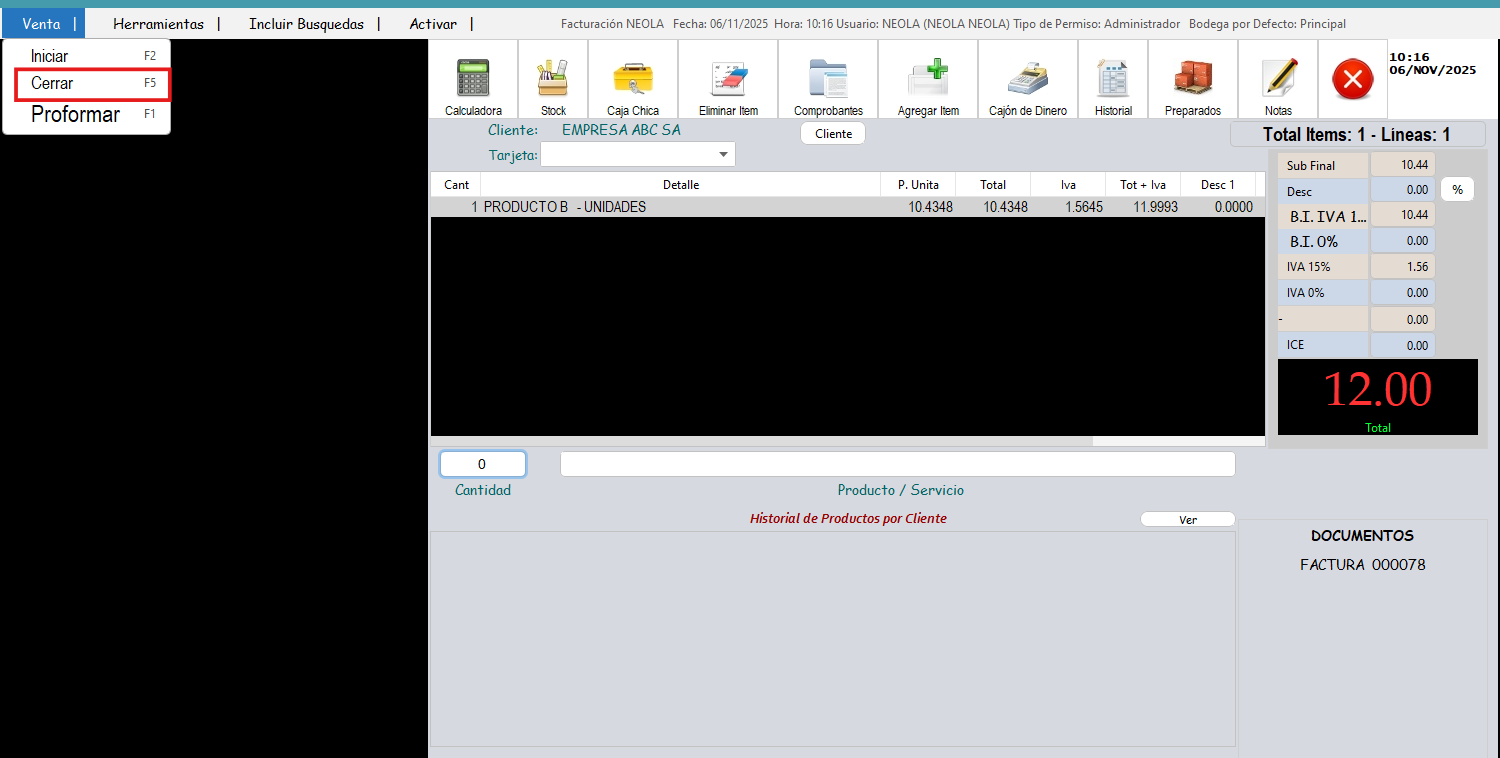Viewport: 1500px width, 758px height.
Task: Focus the Producto / Servicio input field
Action: (897, 464)
